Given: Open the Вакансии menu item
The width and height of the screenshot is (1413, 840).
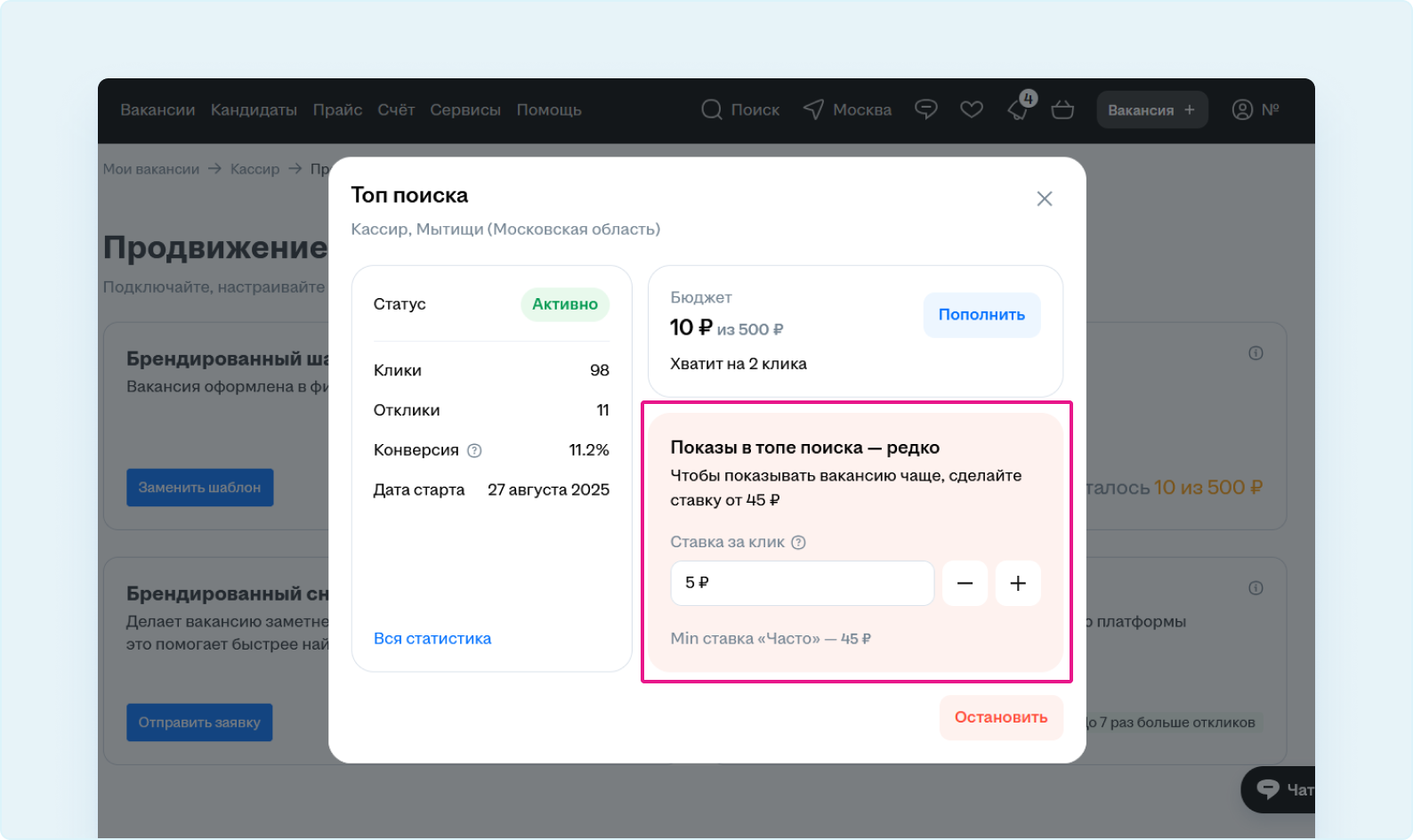Looking at the screenshot, I should 157,109.
